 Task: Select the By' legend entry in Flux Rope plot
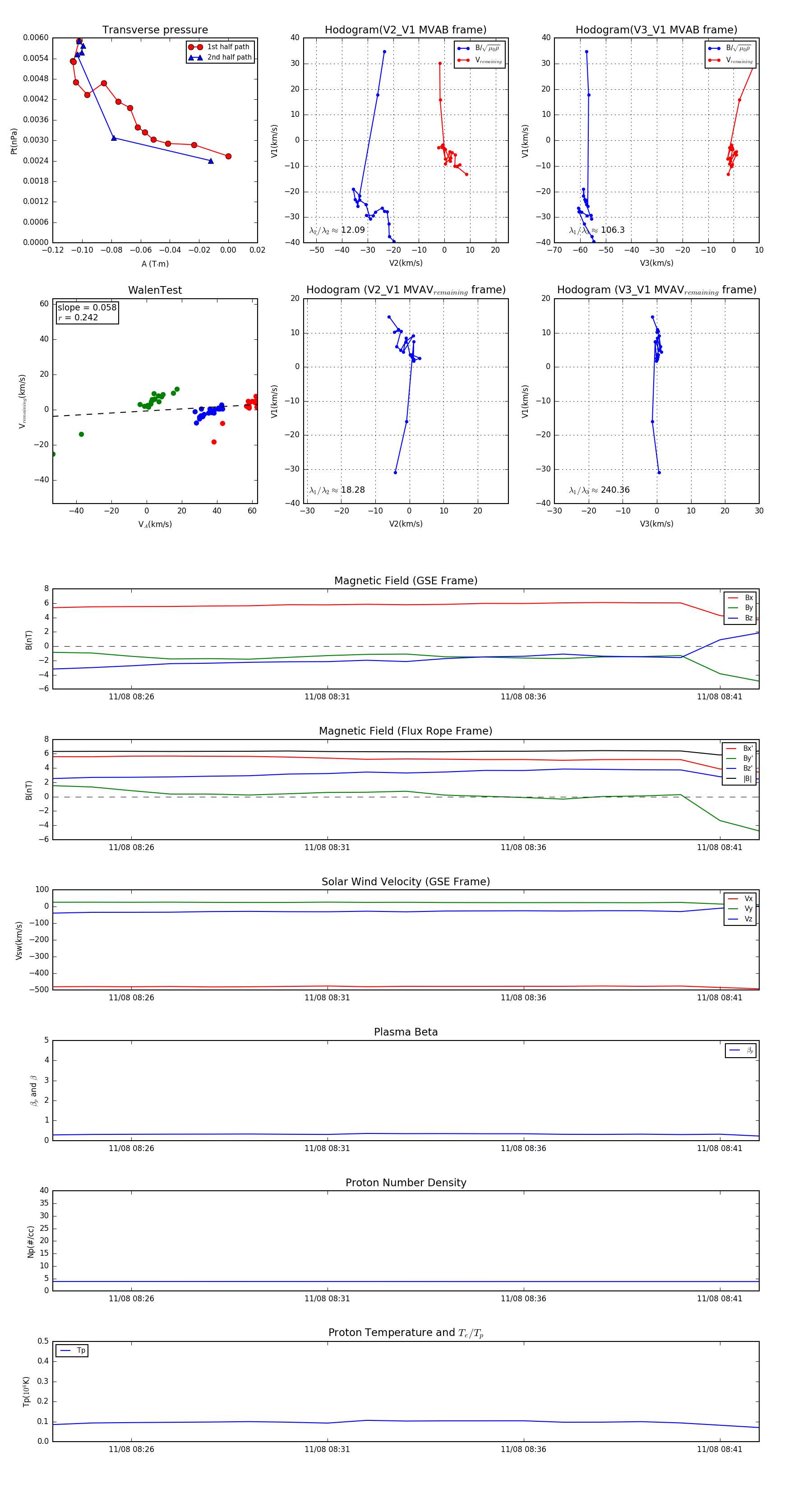740,758
